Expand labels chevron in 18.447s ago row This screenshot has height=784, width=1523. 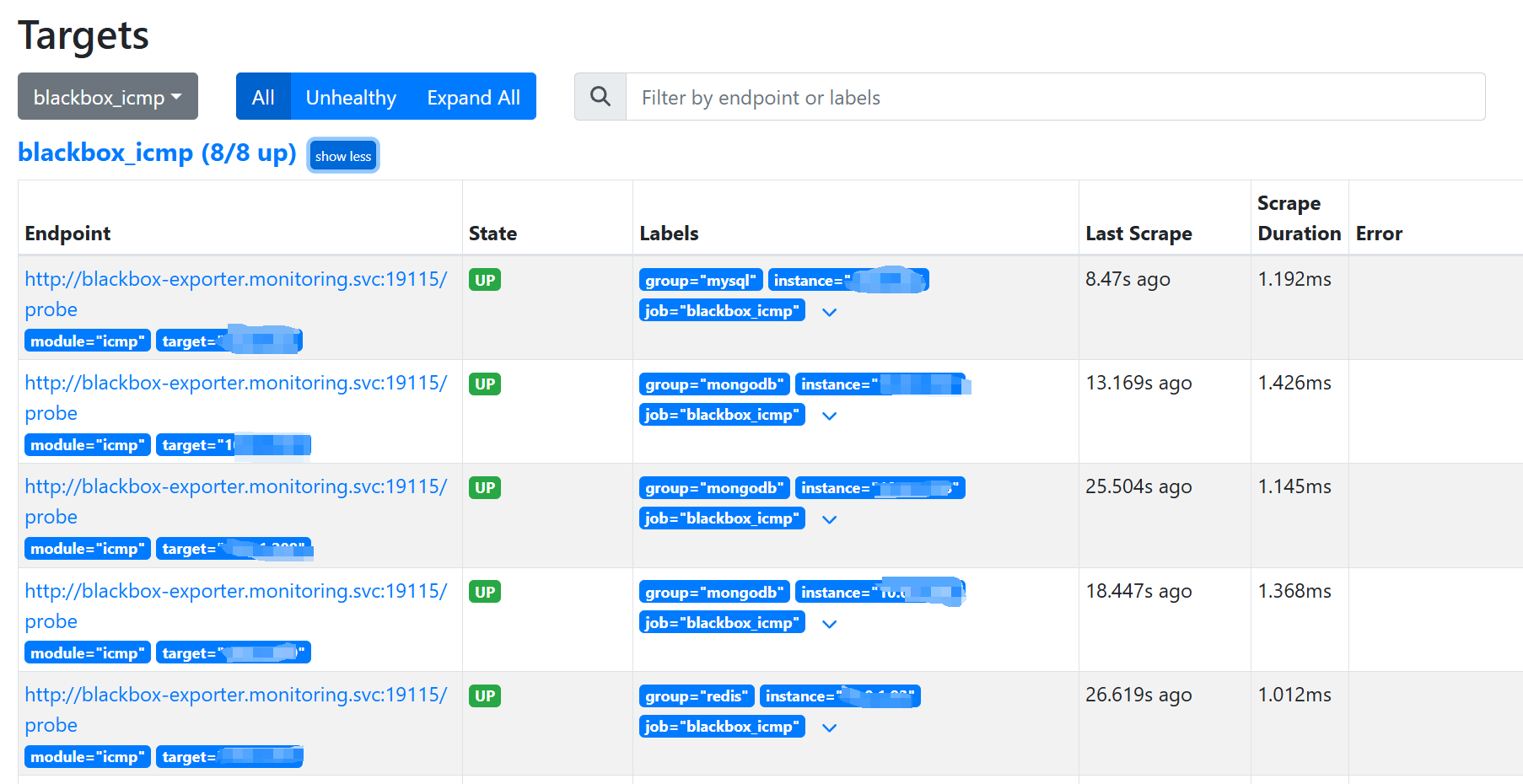(830, 624)
